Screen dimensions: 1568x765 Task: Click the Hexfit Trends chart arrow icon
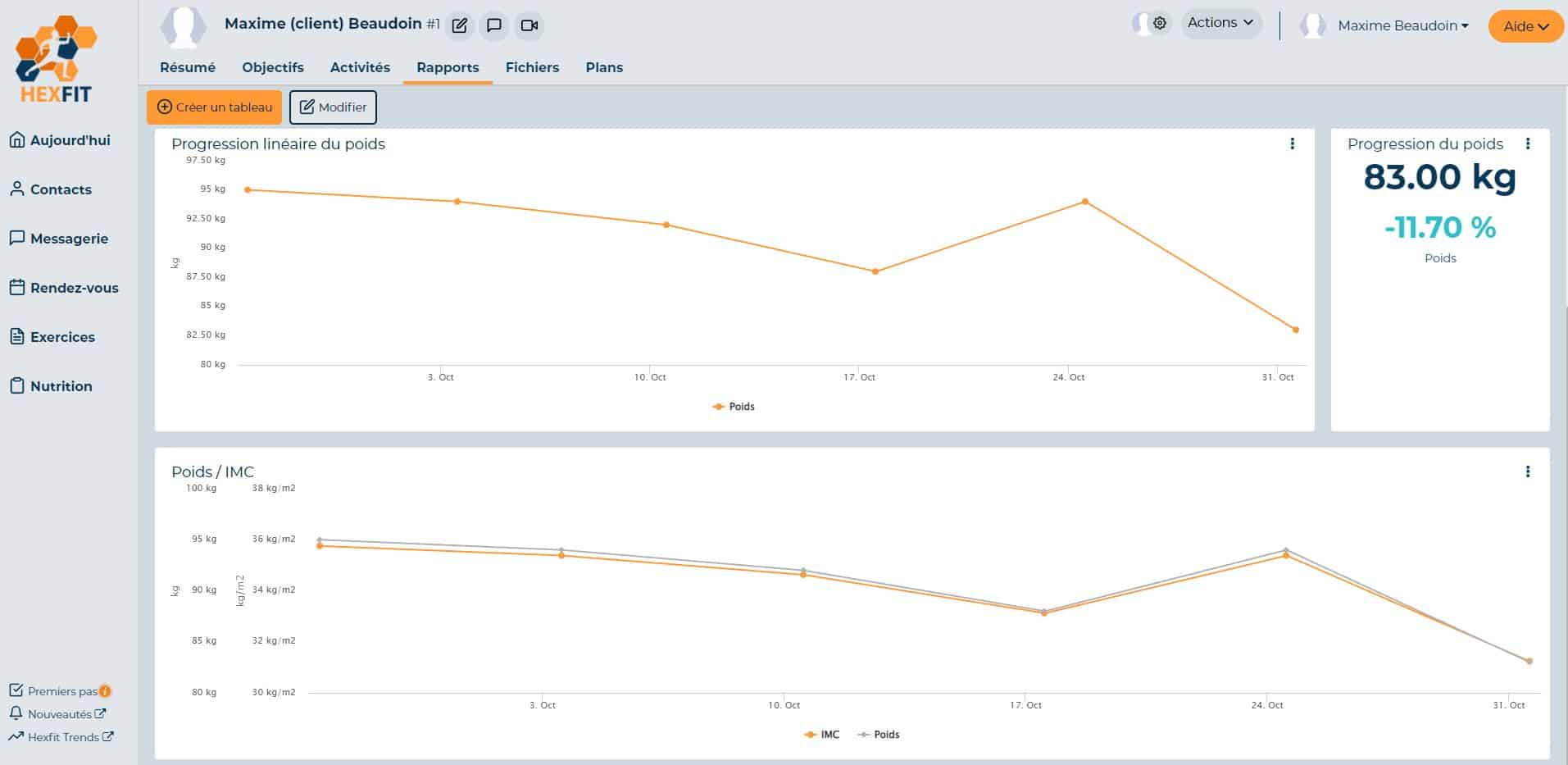point(16,736)
